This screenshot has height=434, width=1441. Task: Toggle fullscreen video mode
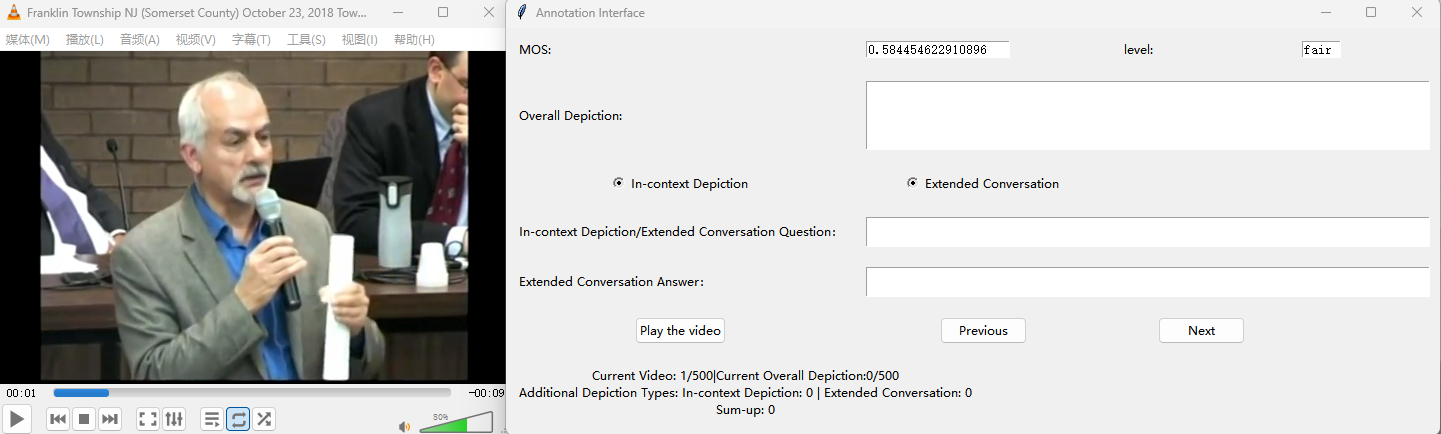tap(147, 419)
